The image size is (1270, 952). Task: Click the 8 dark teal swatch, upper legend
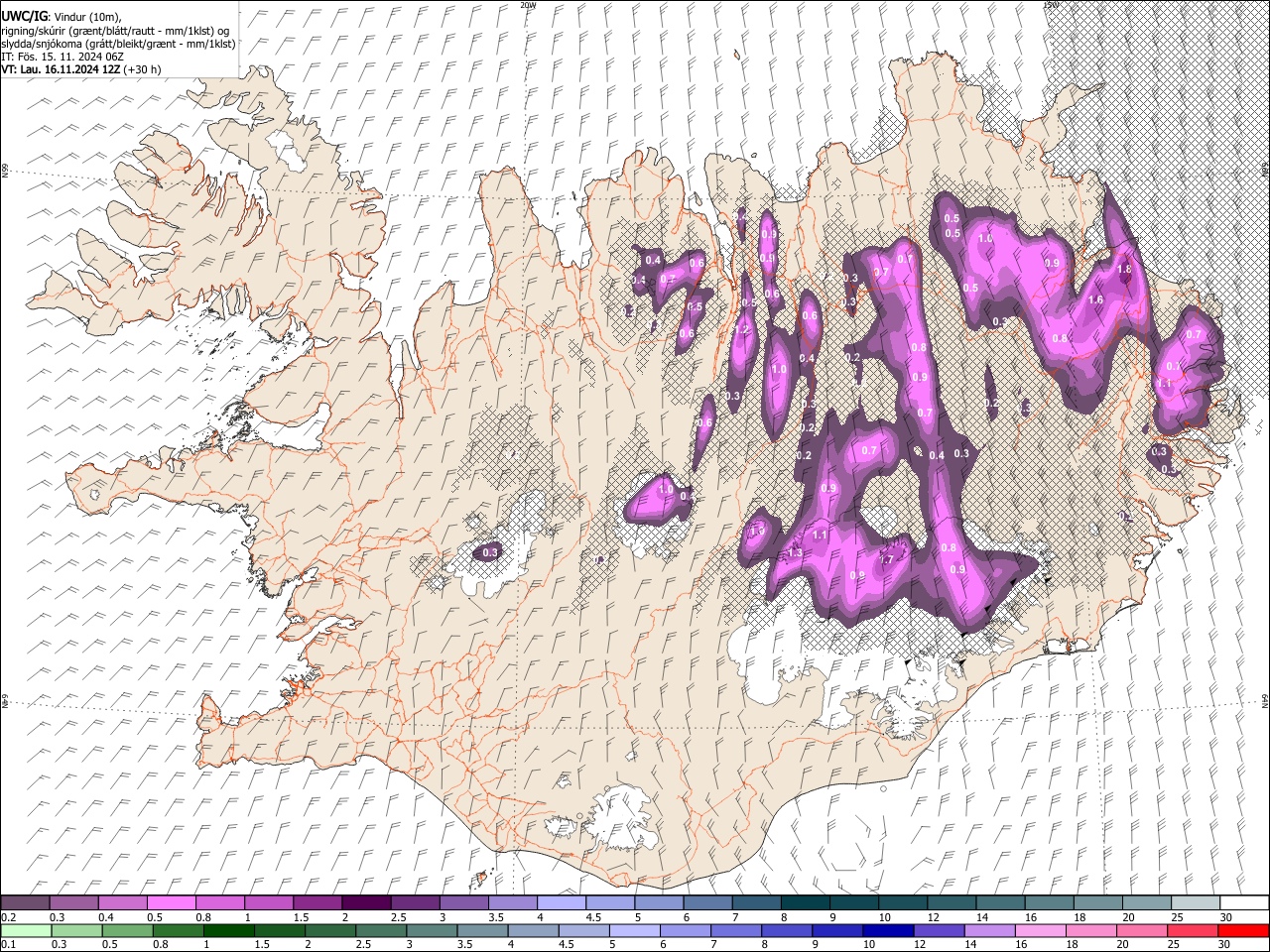806,902
